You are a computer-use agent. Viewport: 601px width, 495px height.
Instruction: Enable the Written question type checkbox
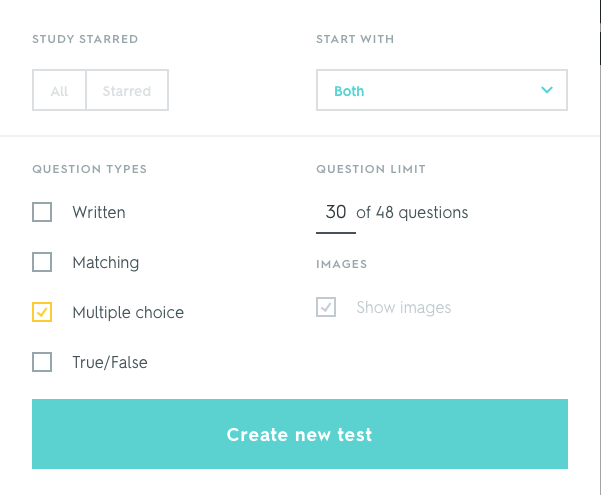(x=42, y=212)
